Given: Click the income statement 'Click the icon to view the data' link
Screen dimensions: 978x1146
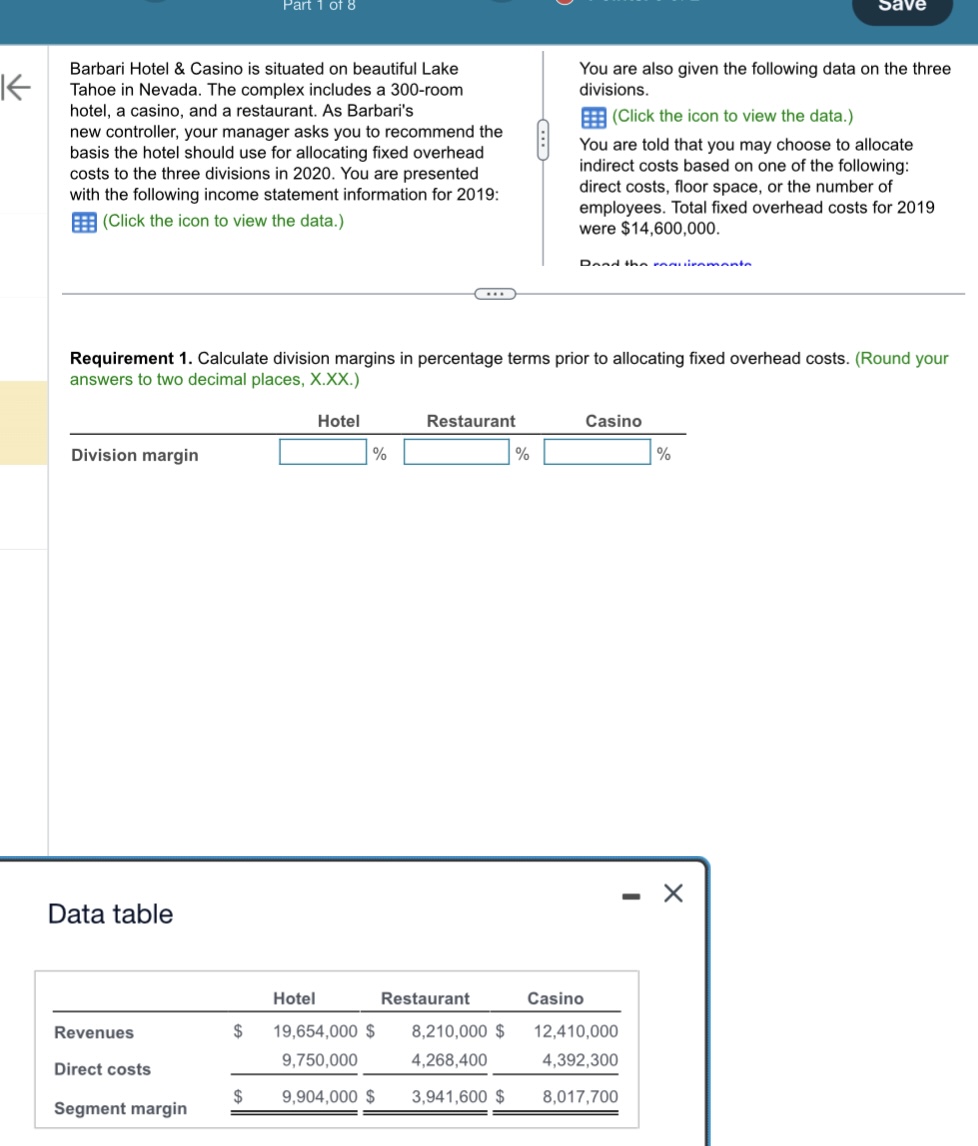Looking at the screenshot, I should coord(223,221).
